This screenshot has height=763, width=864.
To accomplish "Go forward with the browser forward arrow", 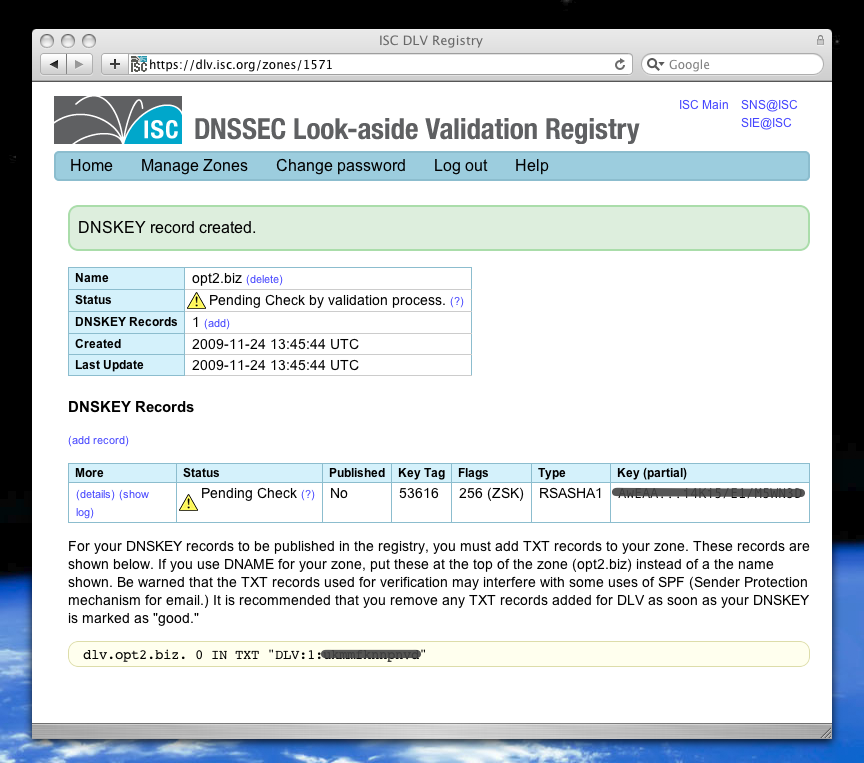I will pos(79,64).
